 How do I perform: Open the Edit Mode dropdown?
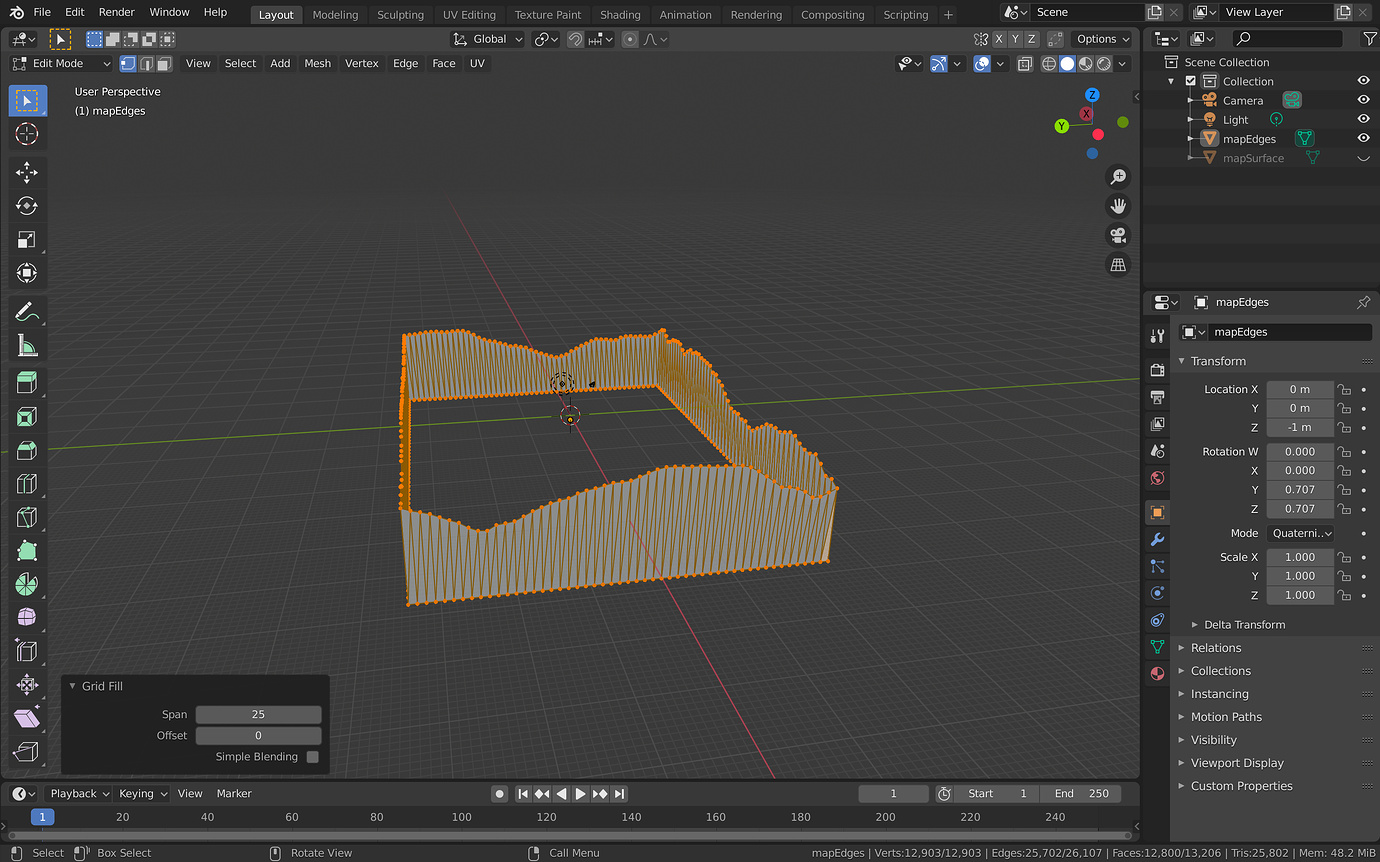tap(61, 63)
